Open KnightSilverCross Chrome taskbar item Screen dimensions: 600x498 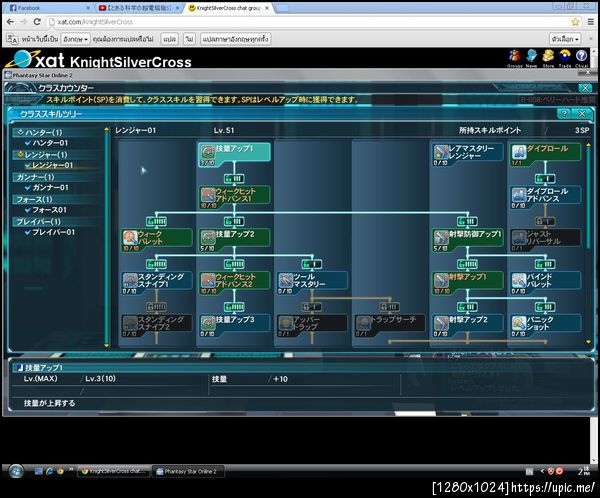(x=114, y=471)
